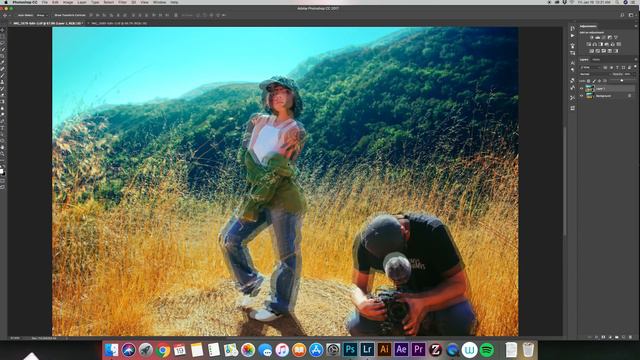This screenshot has width=640, height=360.
Task: Create a new layer button
Action: (624, 337)
